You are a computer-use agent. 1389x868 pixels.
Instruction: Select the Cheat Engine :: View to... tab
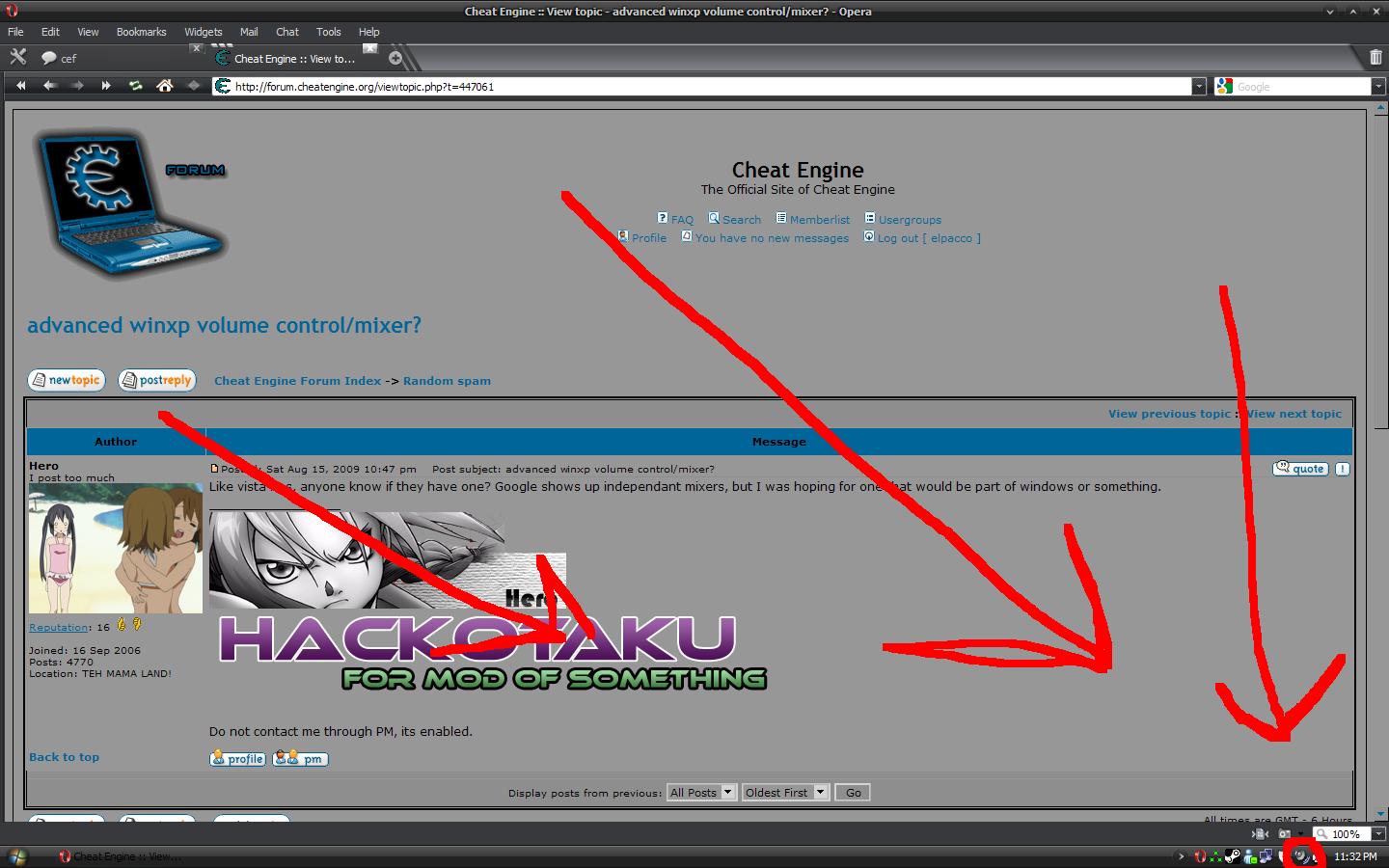click(x=294, y=59)
